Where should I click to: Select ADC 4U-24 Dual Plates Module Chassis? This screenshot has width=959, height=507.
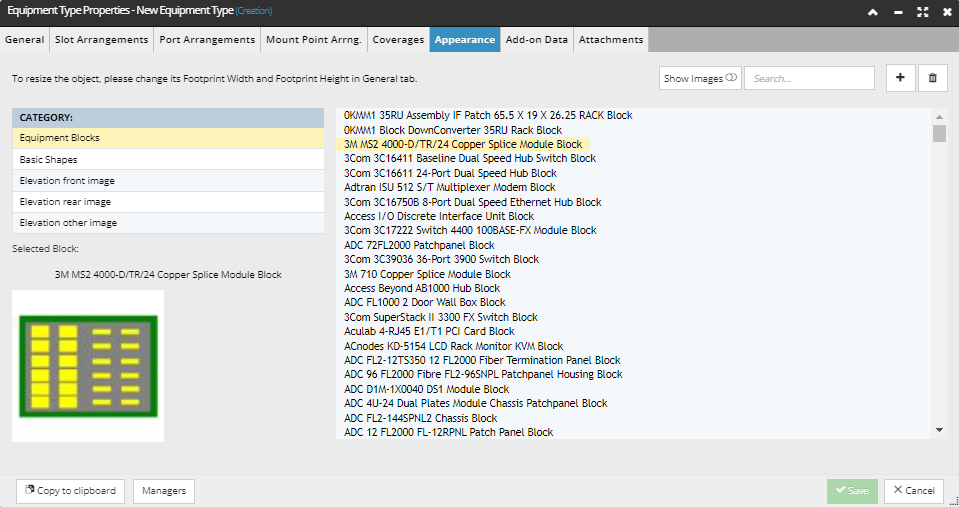pos(476,404)
